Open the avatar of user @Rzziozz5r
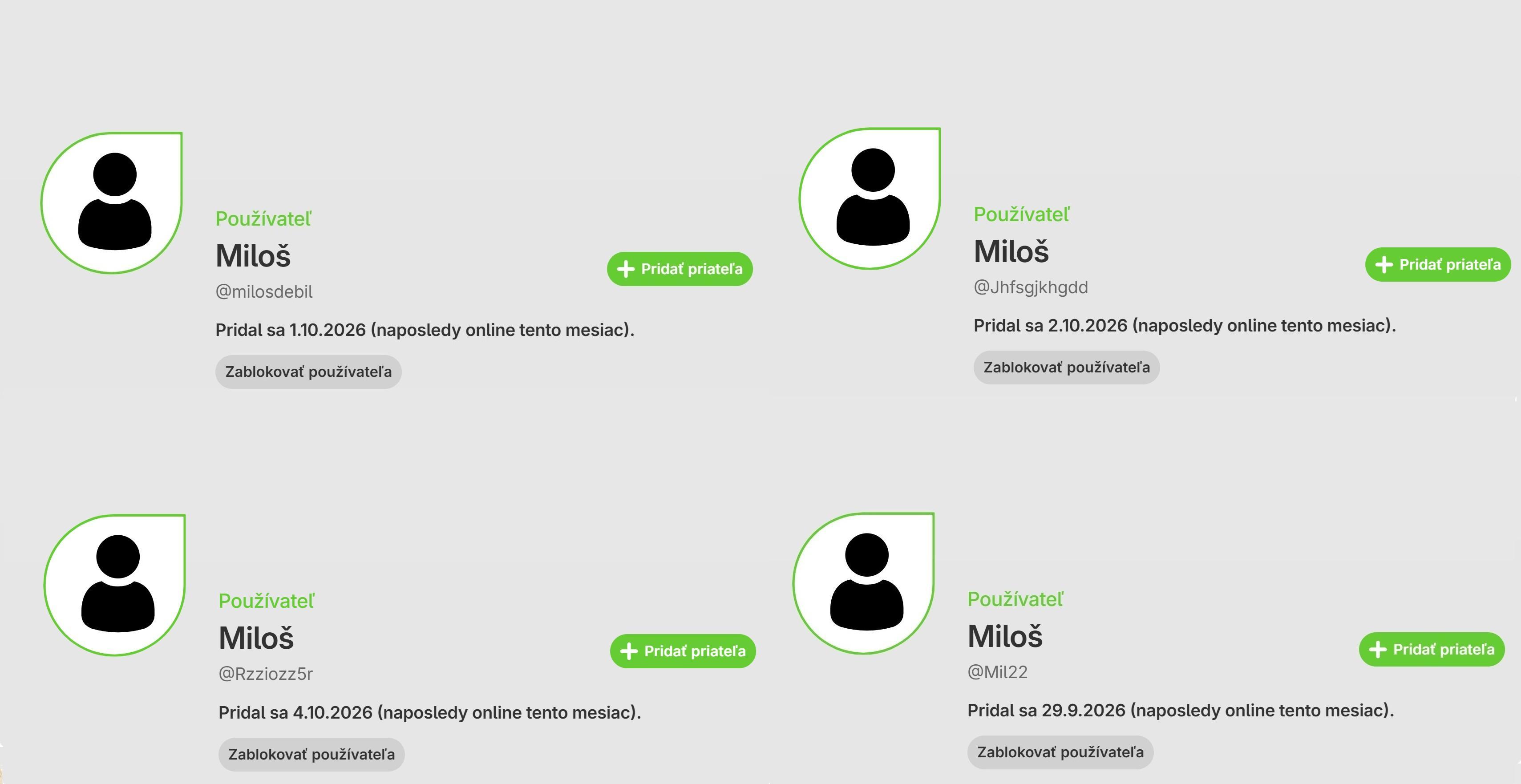 (x=114, y=585)
